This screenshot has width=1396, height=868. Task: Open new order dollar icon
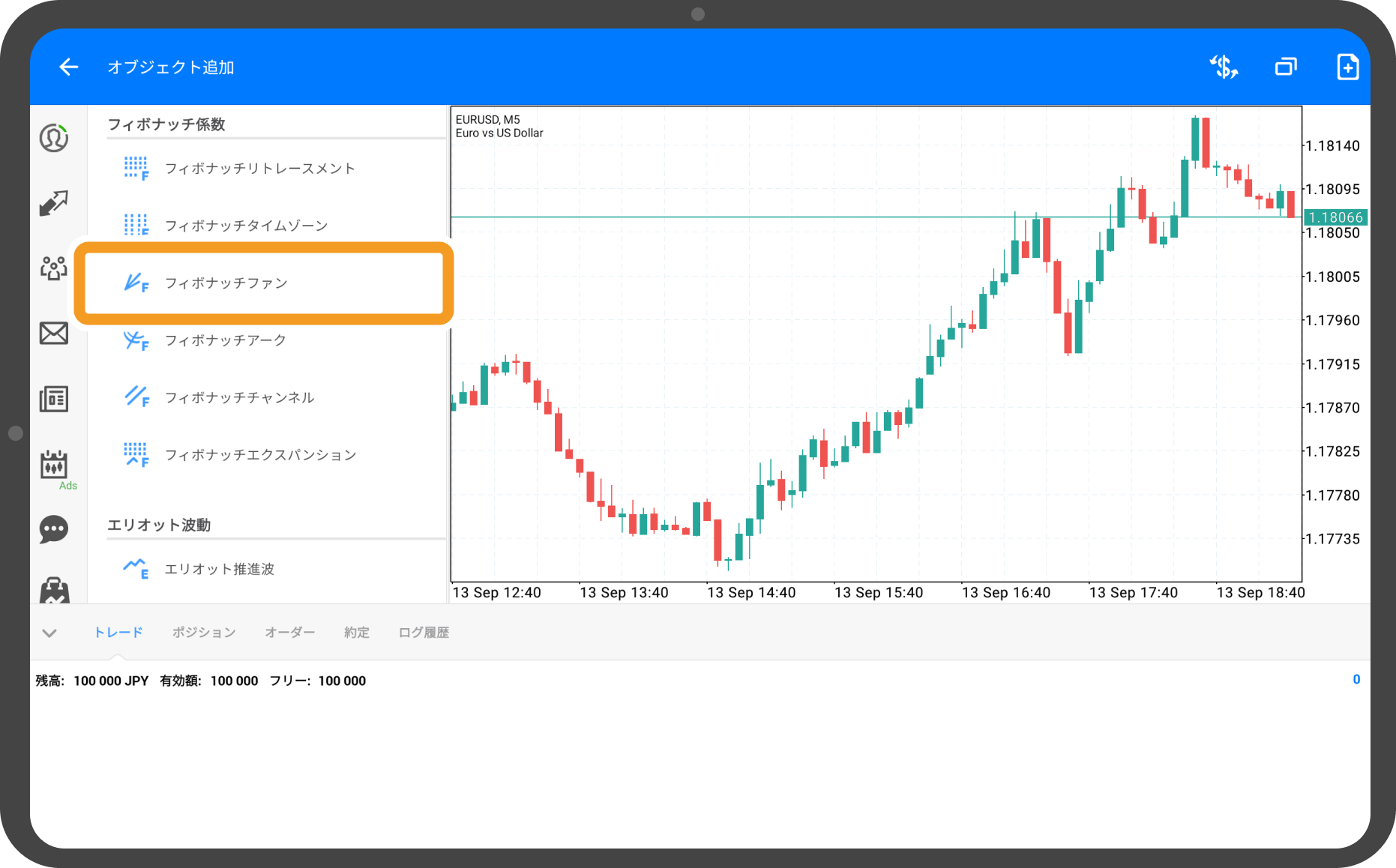pyautogui.click(x=1224, y=67)
